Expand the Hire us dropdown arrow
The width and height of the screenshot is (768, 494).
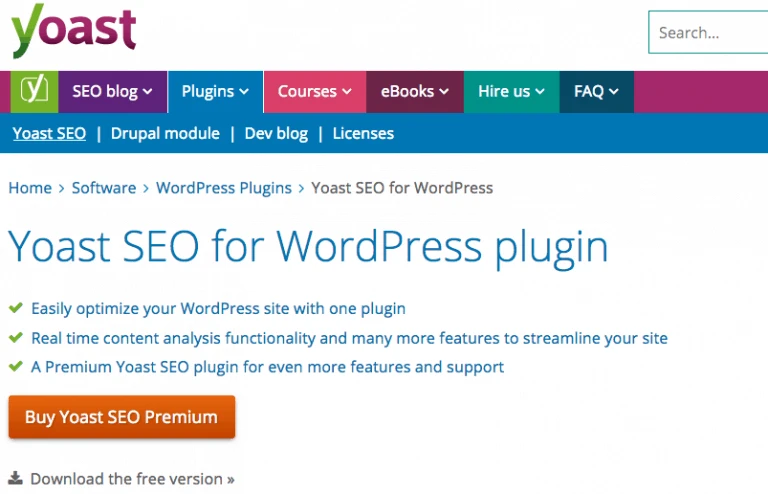coord(540,92)
